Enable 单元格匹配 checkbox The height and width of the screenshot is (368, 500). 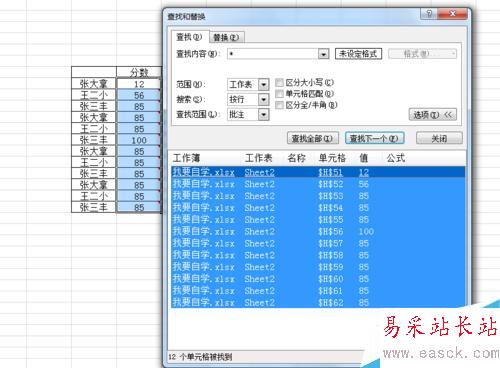(x=280, y=94)
